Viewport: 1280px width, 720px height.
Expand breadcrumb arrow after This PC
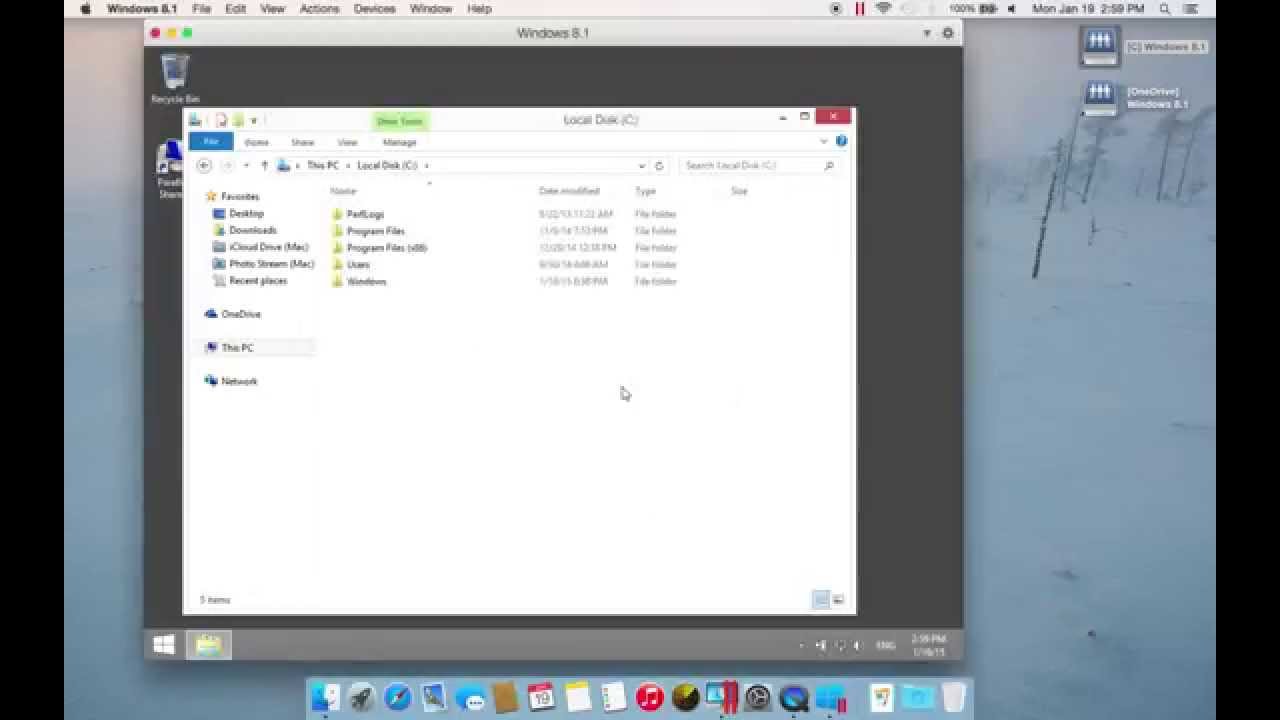[348, 165]
